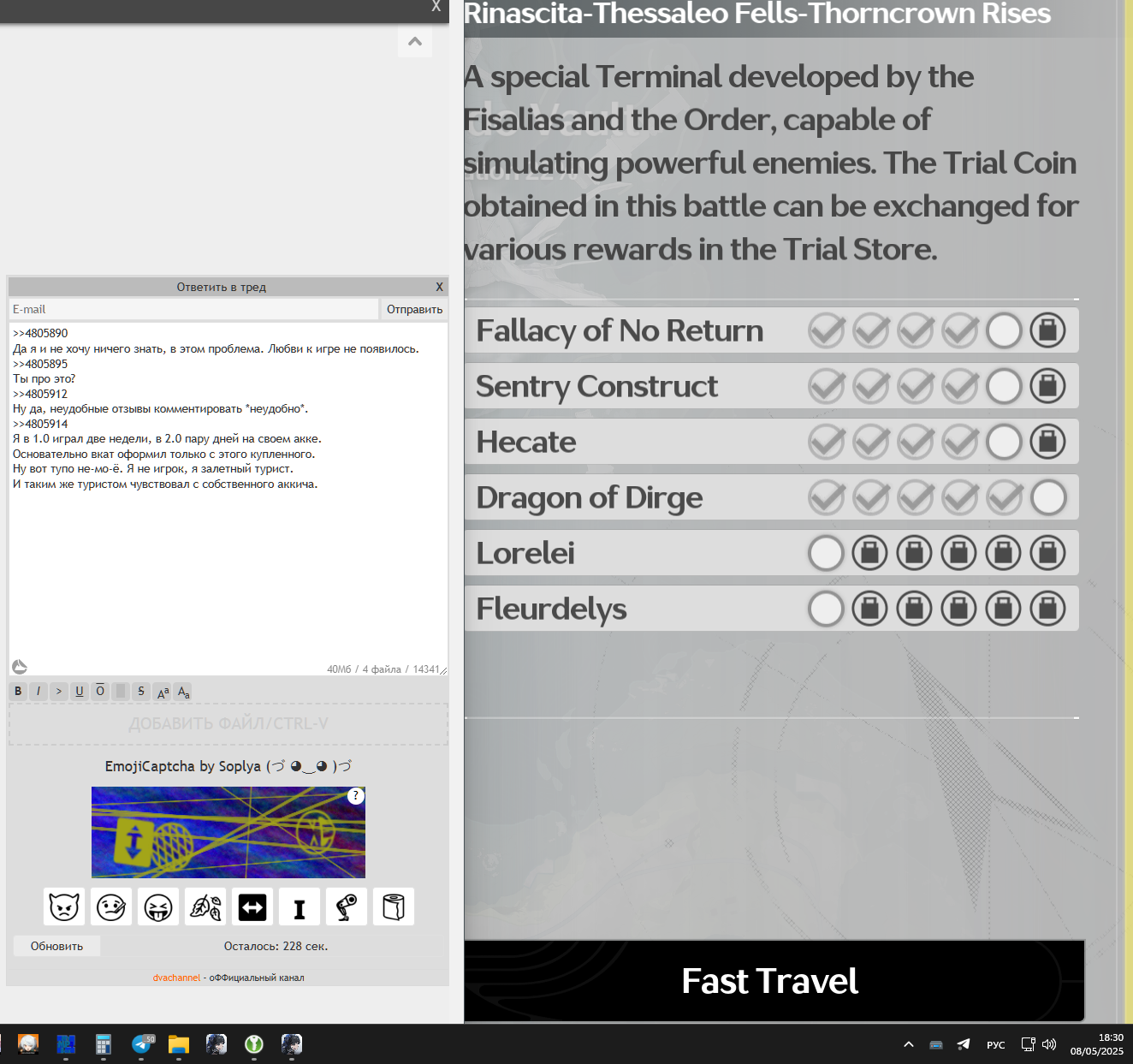Choose the toilet paper roll emoji
This screenshot has width=1133, height=1064.
394,906
